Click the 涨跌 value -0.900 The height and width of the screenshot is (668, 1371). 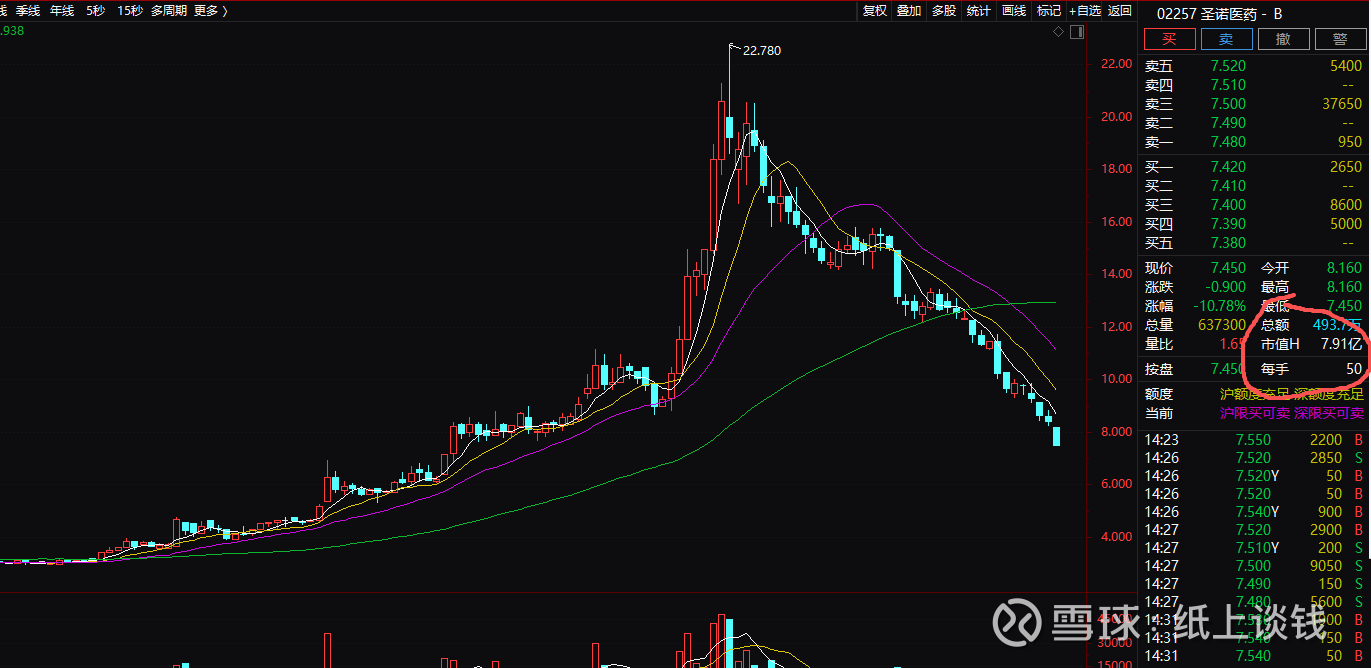point(1225,287)
